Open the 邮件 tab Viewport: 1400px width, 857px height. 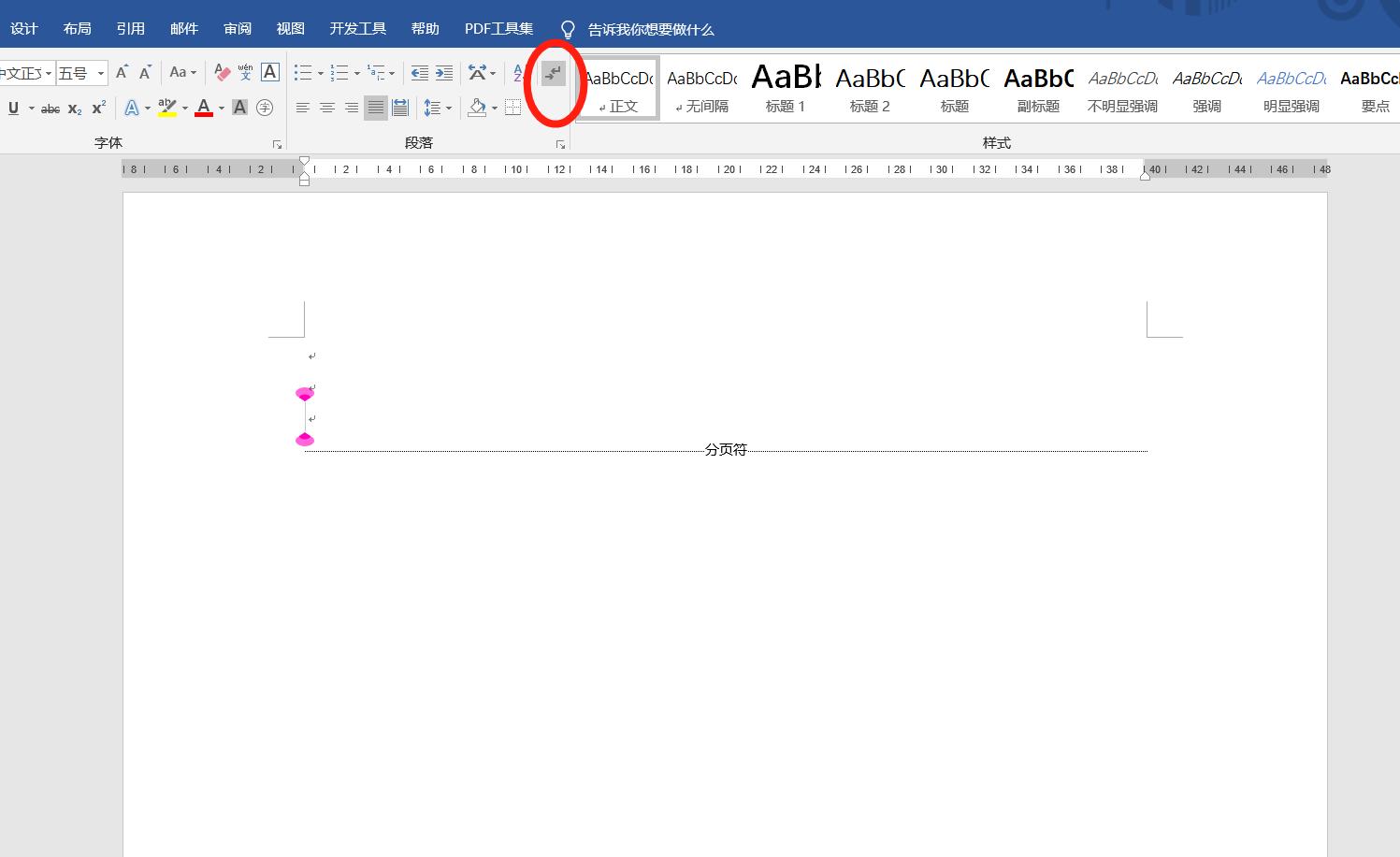click(183, 29)
